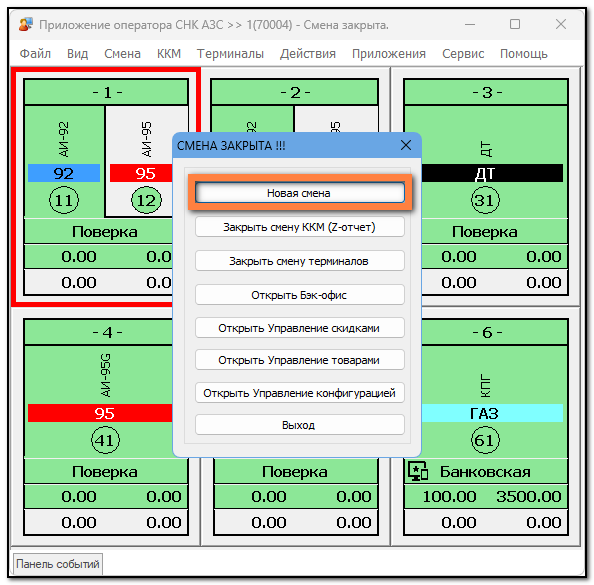This screenshot has width=594, height=585.
Task: Click the cyan ГАЗ label on dispenser 6
Action: click(x=492, y=413)
